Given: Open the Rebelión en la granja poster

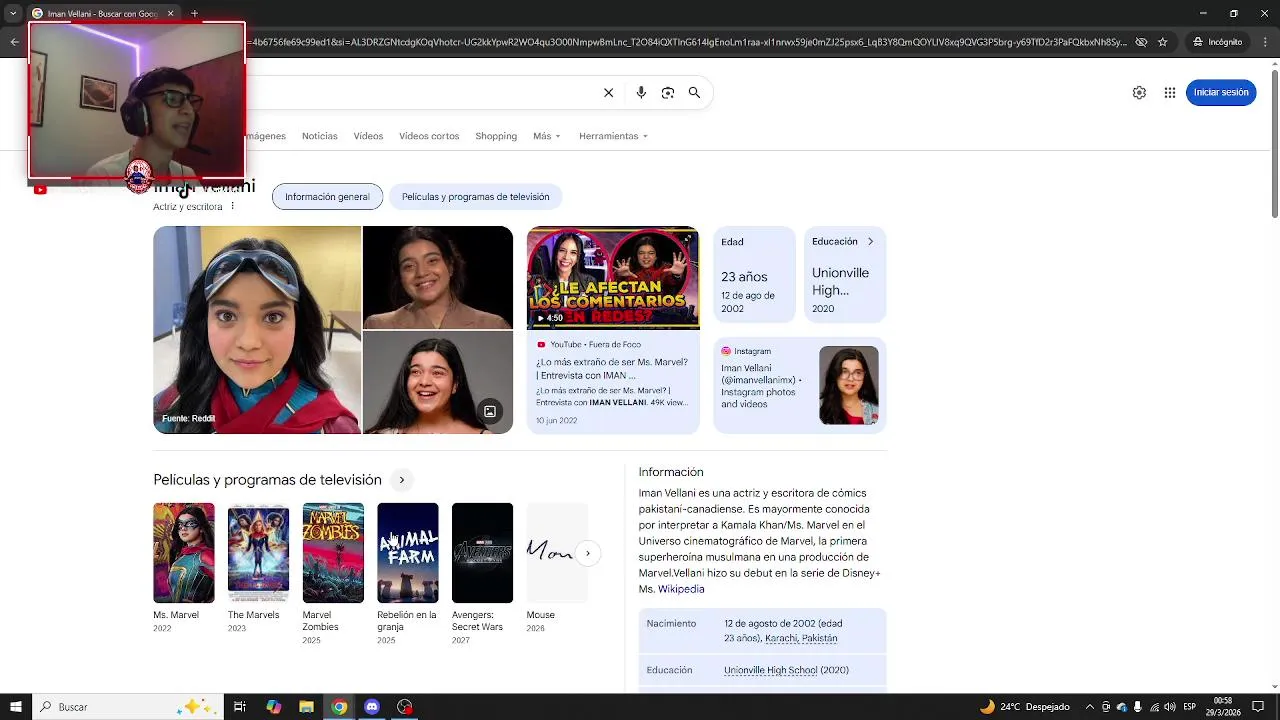Looking at the screenshot, I should (408, 553).
